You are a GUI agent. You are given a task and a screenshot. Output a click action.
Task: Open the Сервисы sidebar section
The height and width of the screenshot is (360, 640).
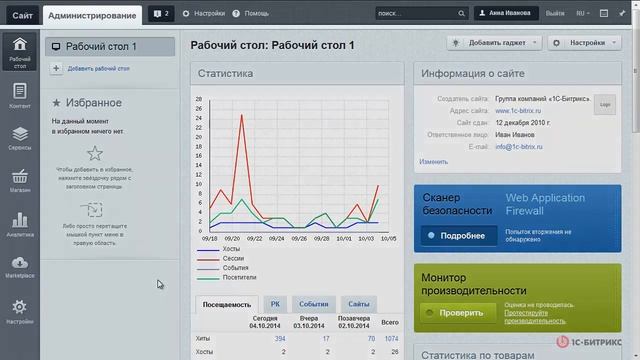[x=20, y=138]
